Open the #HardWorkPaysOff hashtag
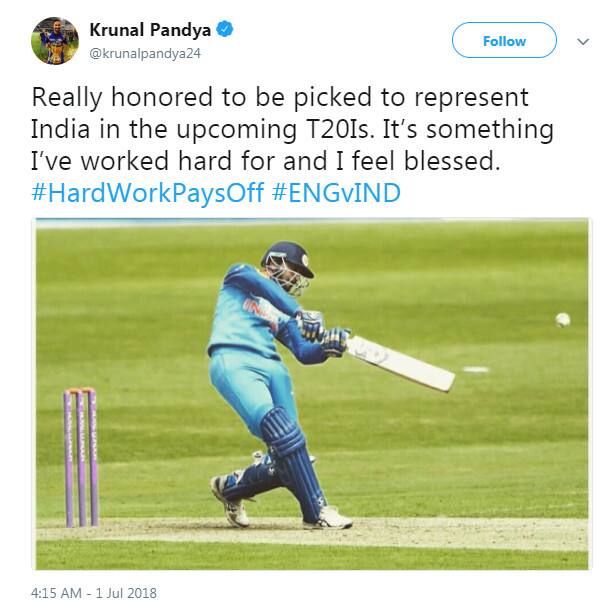Screen dimensions: 616x612 click(148, 193)
